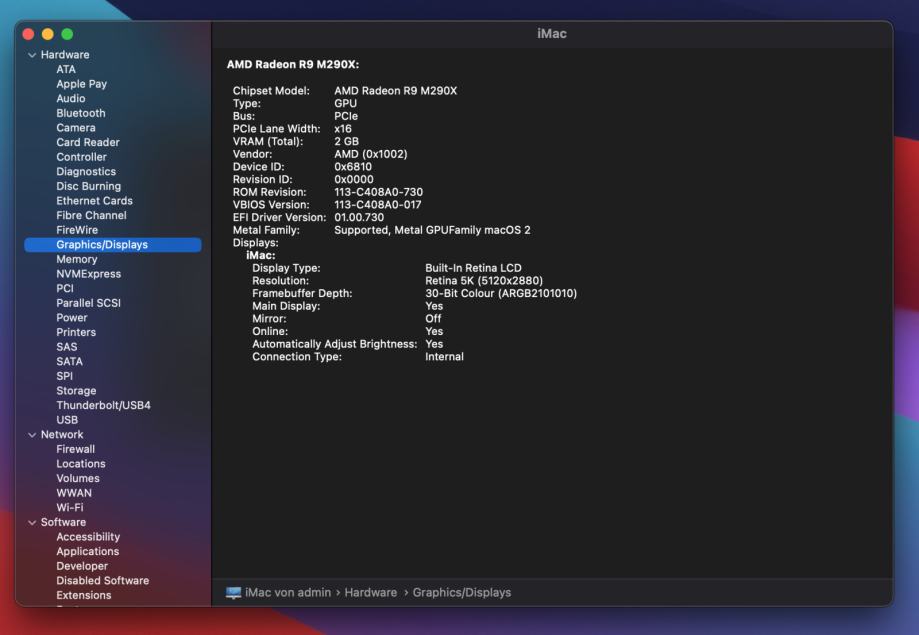919x635 pixels.
Task: Show WWAN information
Action: click(74, 494)
